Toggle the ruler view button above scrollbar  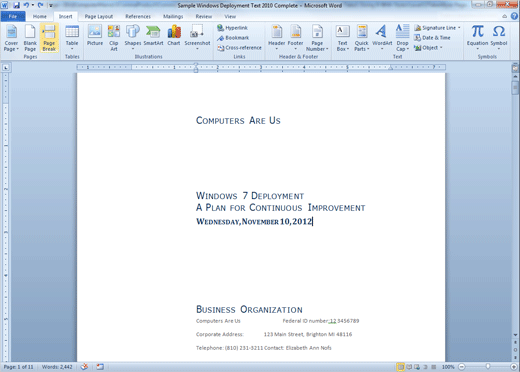[515, 68]
